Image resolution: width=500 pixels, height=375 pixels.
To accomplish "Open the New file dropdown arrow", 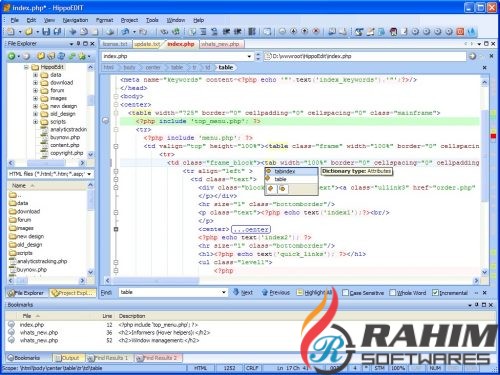I will click(20, 32).
